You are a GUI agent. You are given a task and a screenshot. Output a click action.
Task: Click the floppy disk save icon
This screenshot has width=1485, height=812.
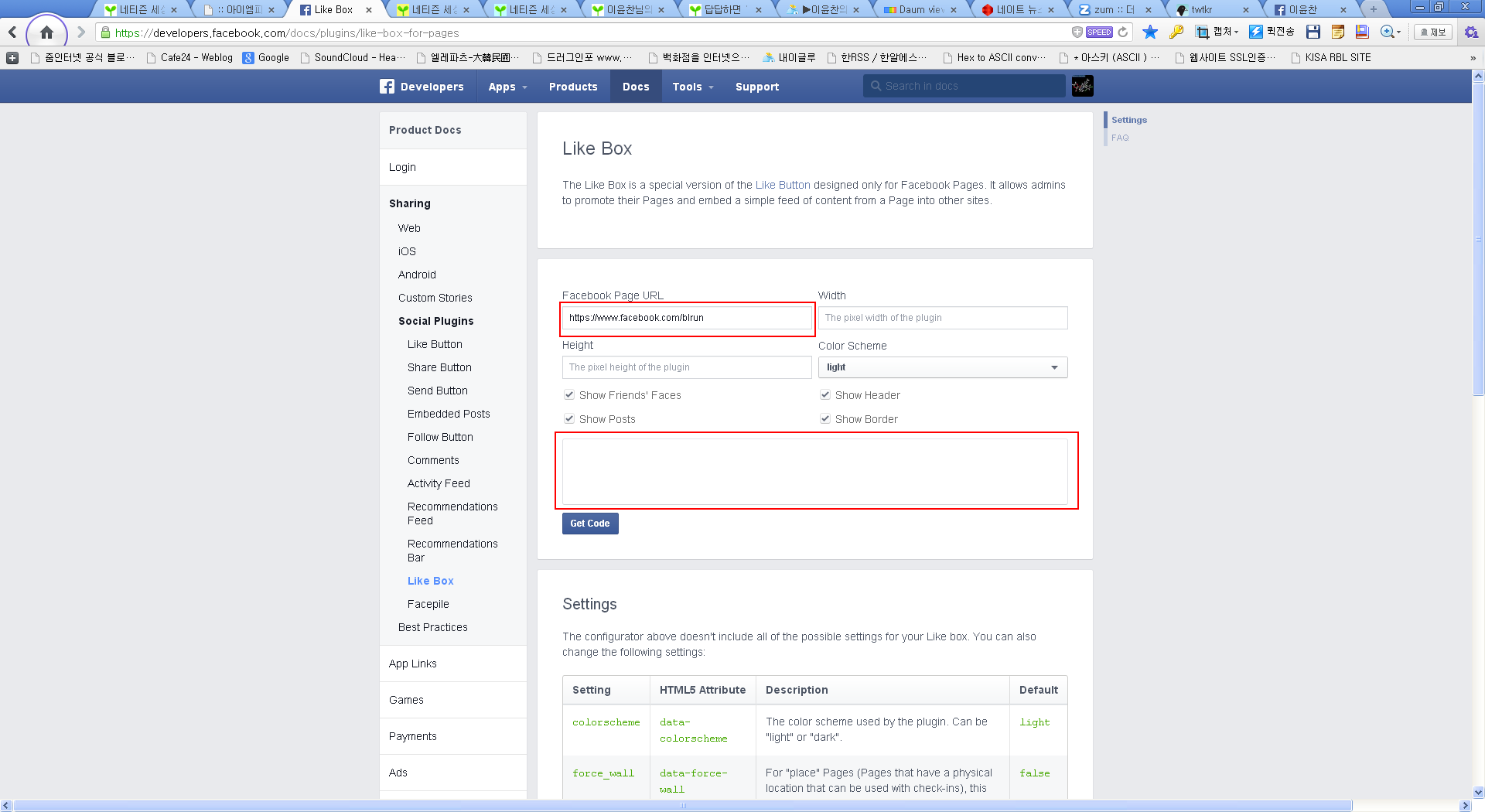pyautogui.click(x=1313, y=32)
